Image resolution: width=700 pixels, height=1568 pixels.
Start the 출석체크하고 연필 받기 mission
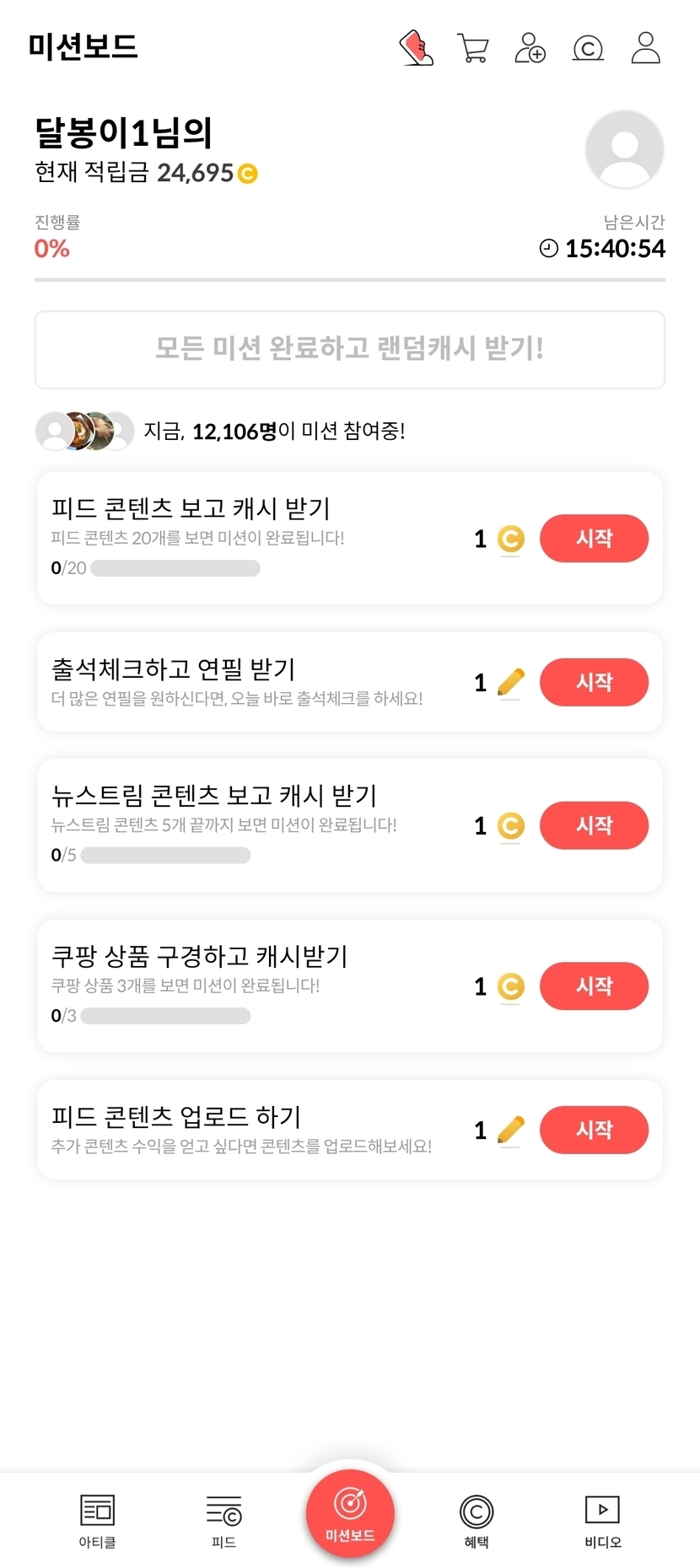pos(594,682)
